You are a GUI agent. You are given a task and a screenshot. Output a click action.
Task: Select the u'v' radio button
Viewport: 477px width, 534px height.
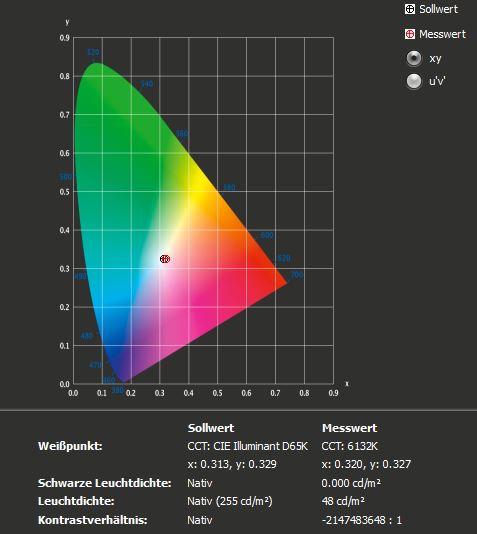click(414, 81)
